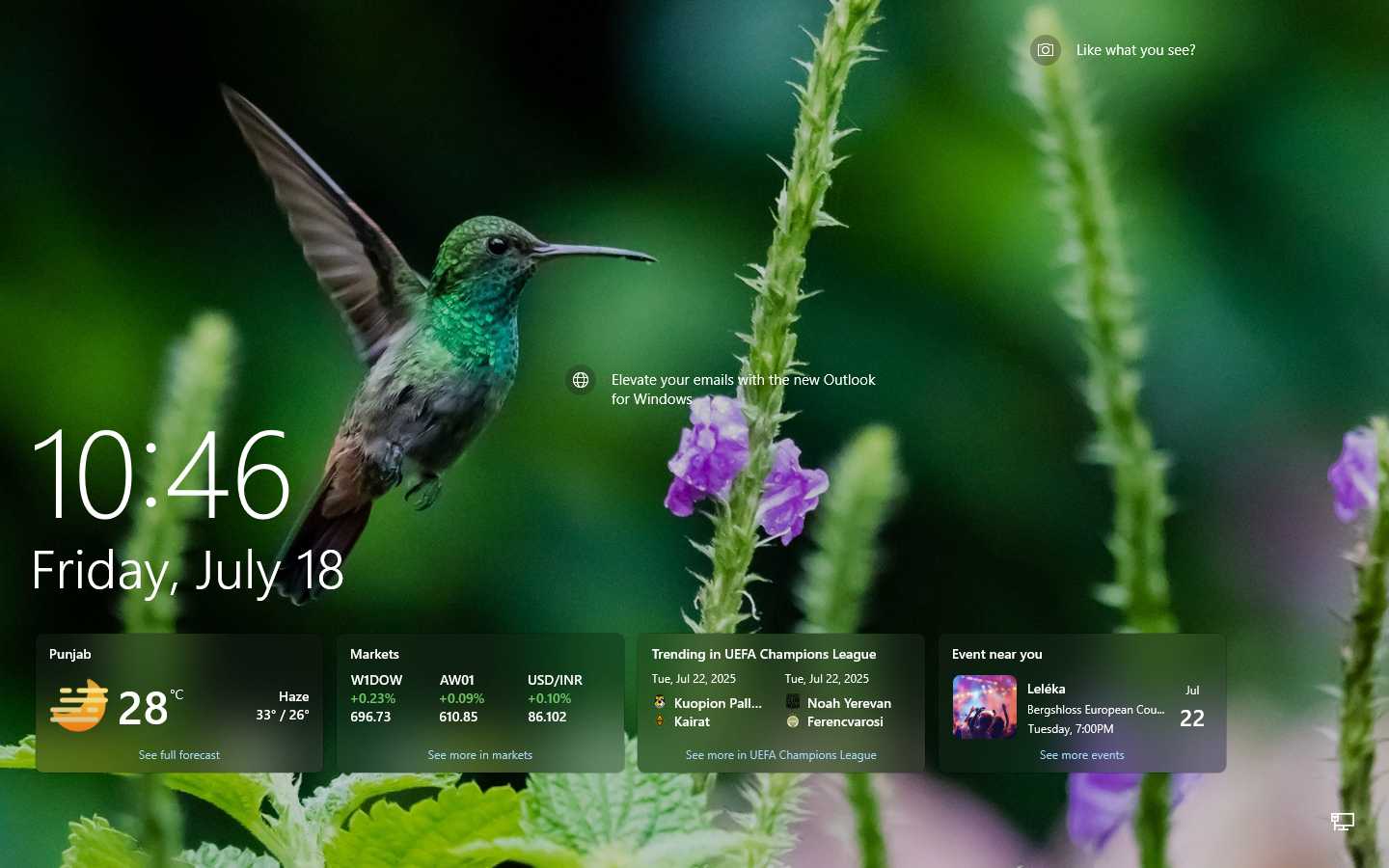1389x868 pixels.
Task: Click the Leléka event title
Action: pos(1047,689)
